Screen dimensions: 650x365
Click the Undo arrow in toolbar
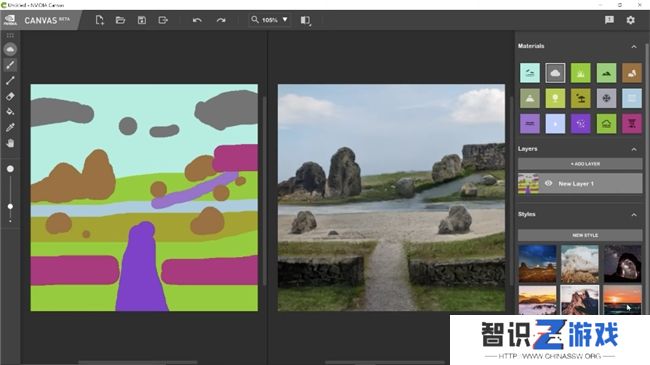[197, 20]
